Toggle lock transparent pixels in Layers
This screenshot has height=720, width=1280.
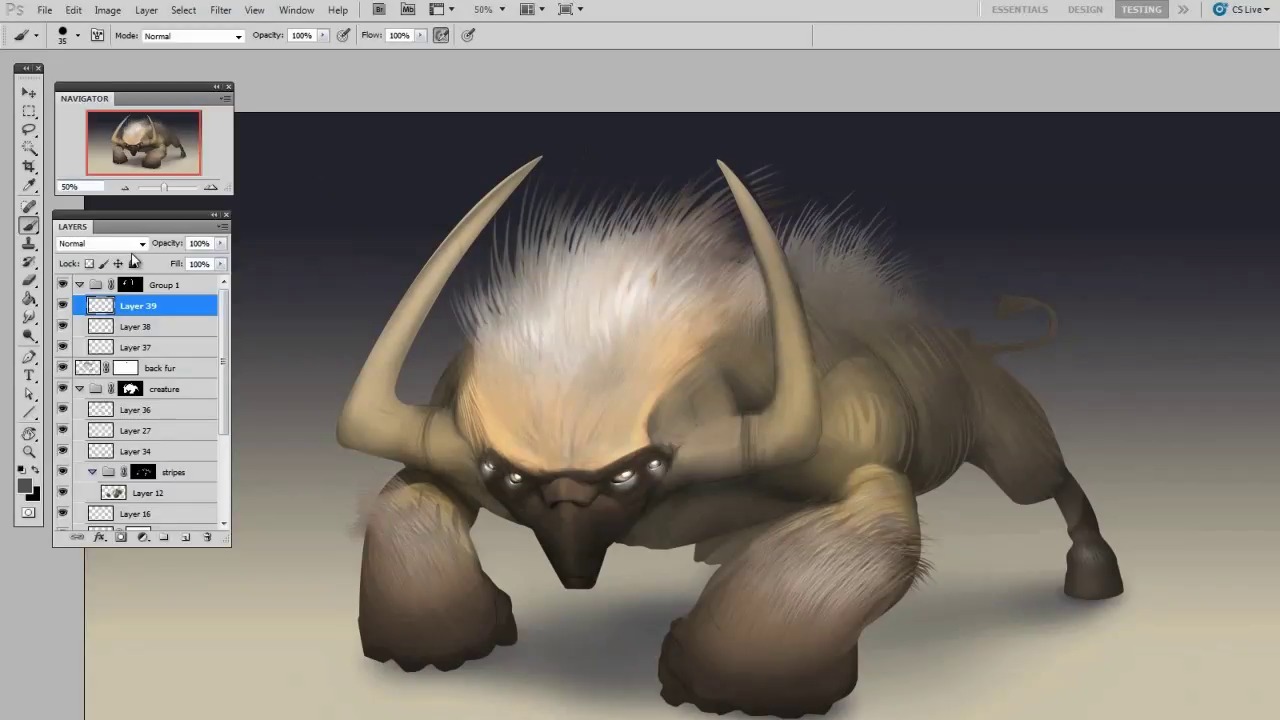click(x=89, y=264)
